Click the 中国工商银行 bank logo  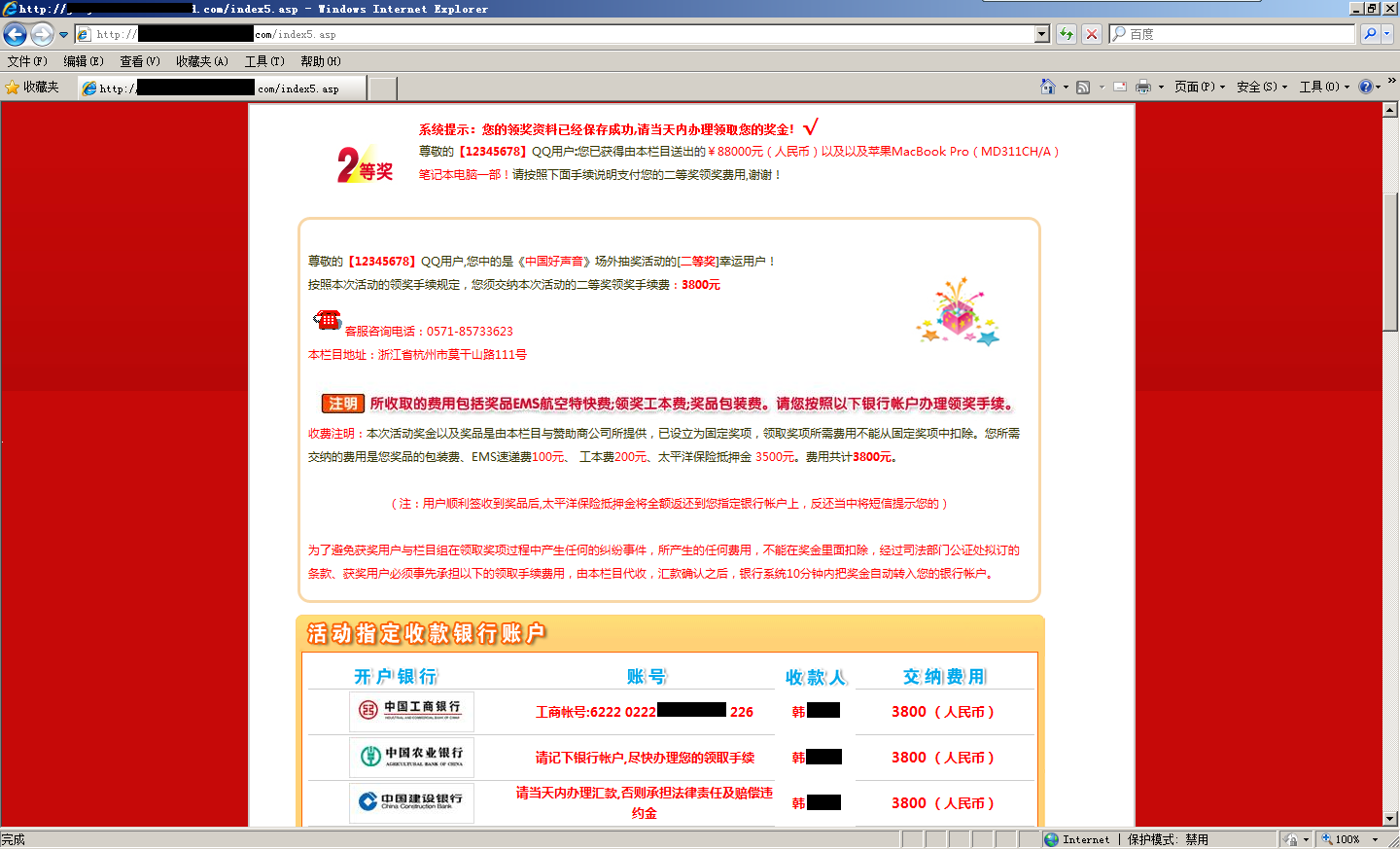[x=411, y=711]
